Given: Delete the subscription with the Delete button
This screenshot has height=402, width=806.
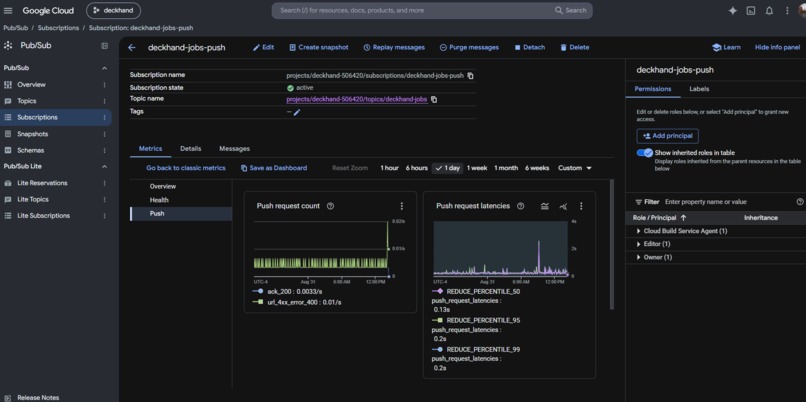Looking at the screenshot, I should point(575,47).
